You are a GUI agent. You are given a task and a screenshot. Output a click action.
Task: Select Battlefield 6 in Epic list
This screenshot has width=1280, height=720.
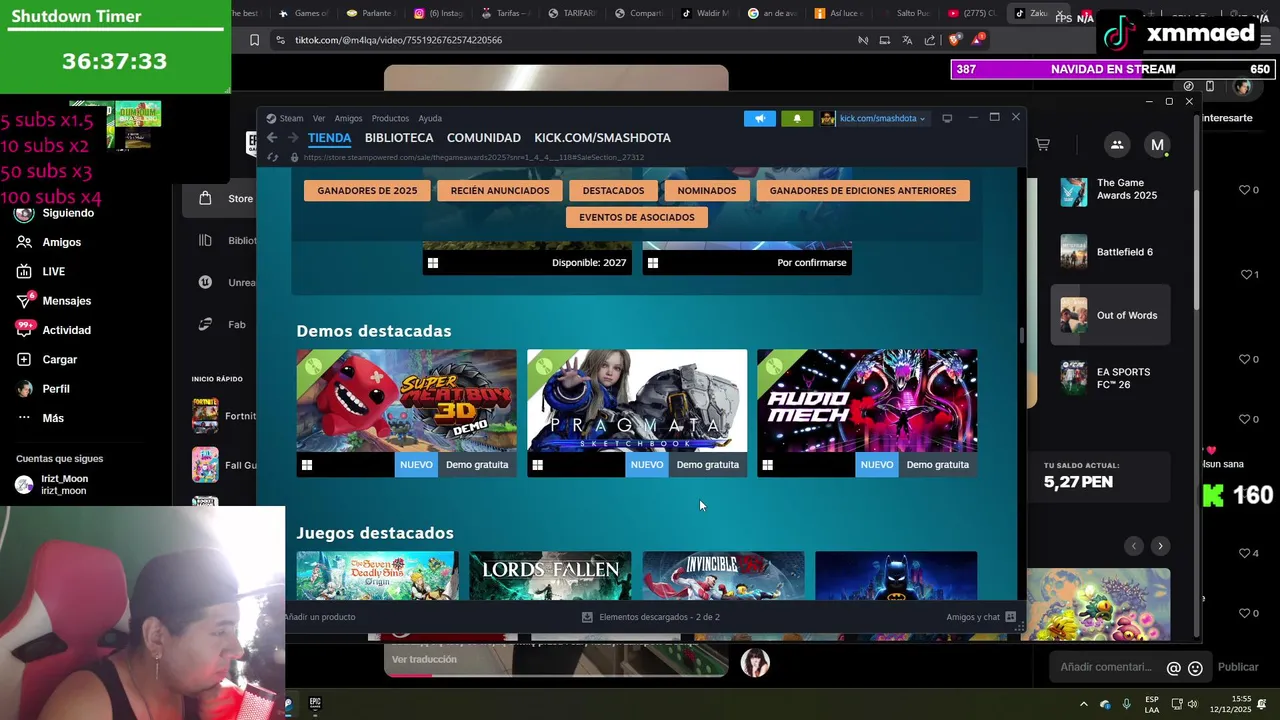click(x=1110, y=252)
